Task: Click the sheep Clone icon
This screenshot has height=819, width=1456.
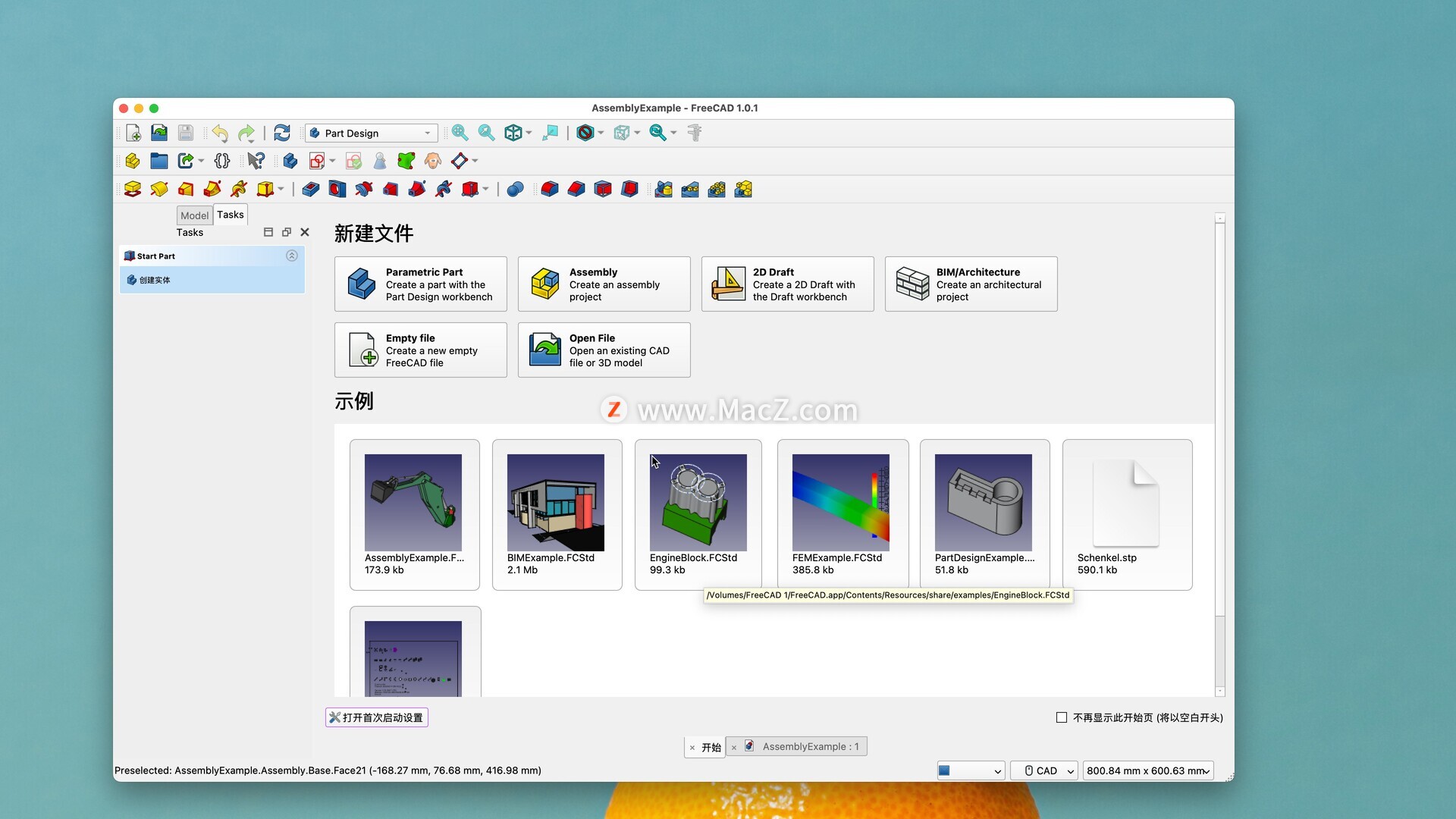Action: click(x=433, y=161)
